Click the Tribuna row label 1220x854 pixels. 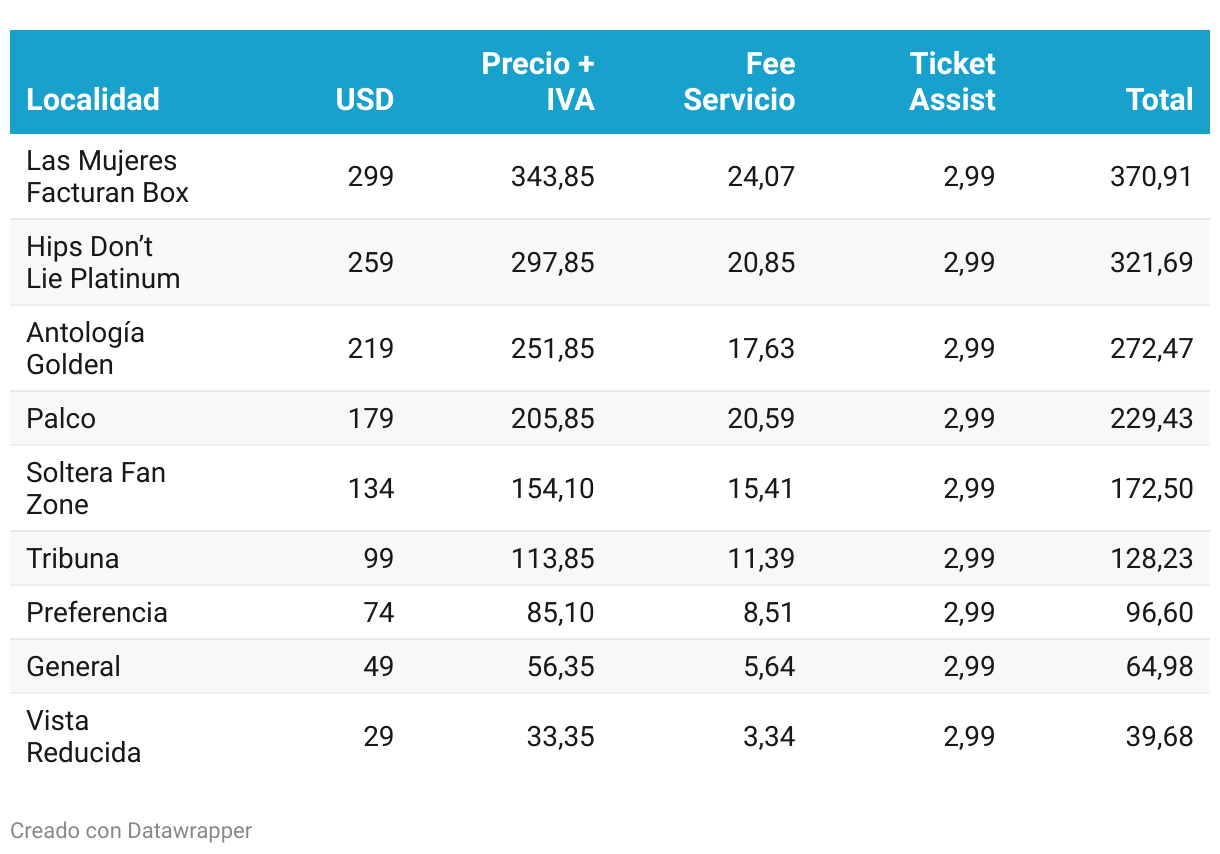click(73, 558)
